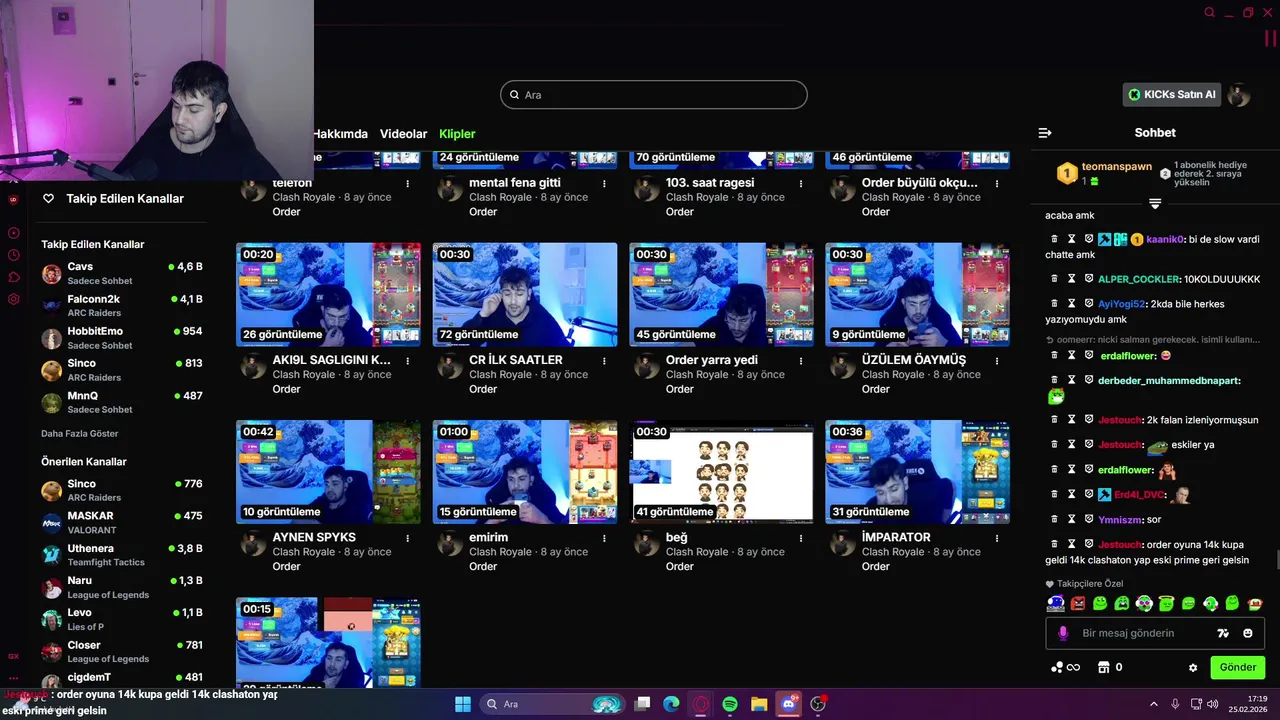The width and height of the screenshot is (1280, 720).
Task: Open the smiley emoji picker
Action: (1248, 633)
